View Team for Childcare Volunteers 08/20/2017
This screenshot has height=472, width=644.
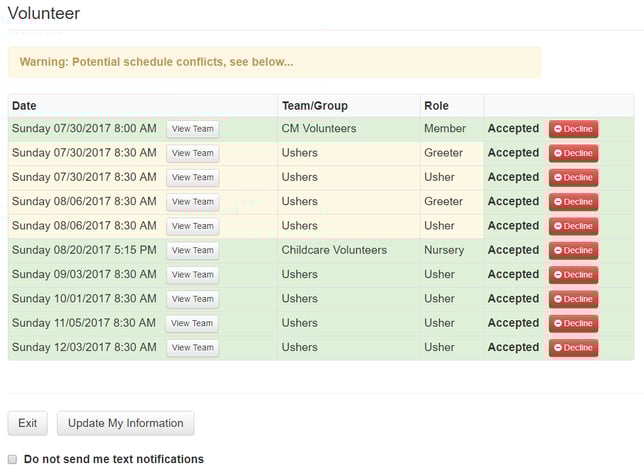(193, 250)
